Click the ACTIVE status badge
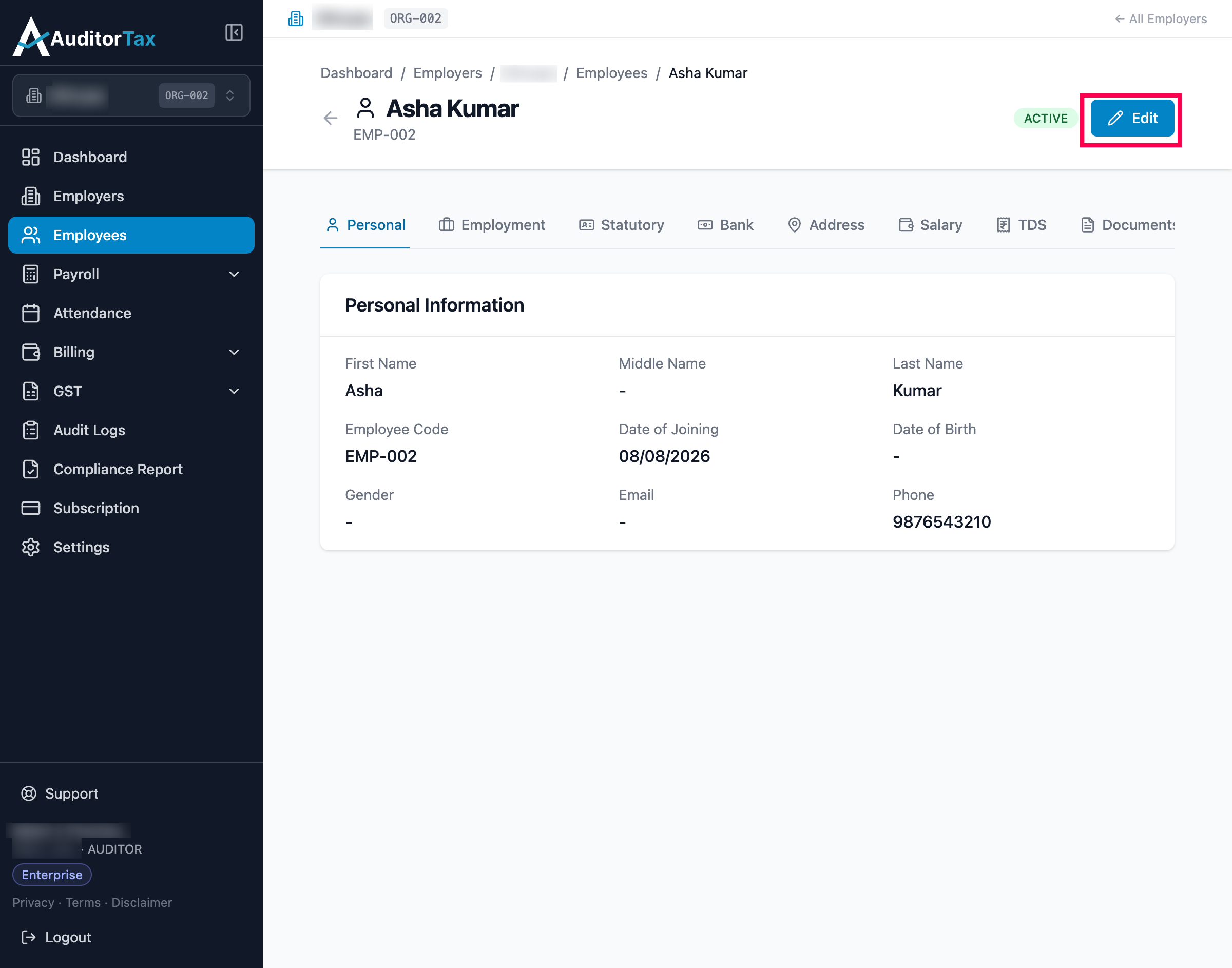Viewport: 1232px width, 968px height. pos(1046,118)
